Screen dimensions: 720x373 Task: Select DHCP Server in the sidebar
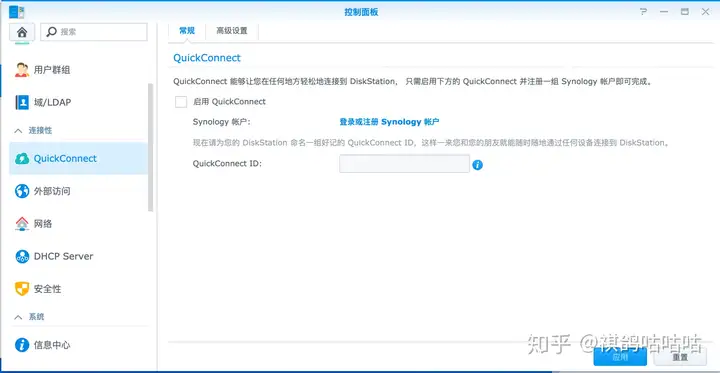coord(79,256)
